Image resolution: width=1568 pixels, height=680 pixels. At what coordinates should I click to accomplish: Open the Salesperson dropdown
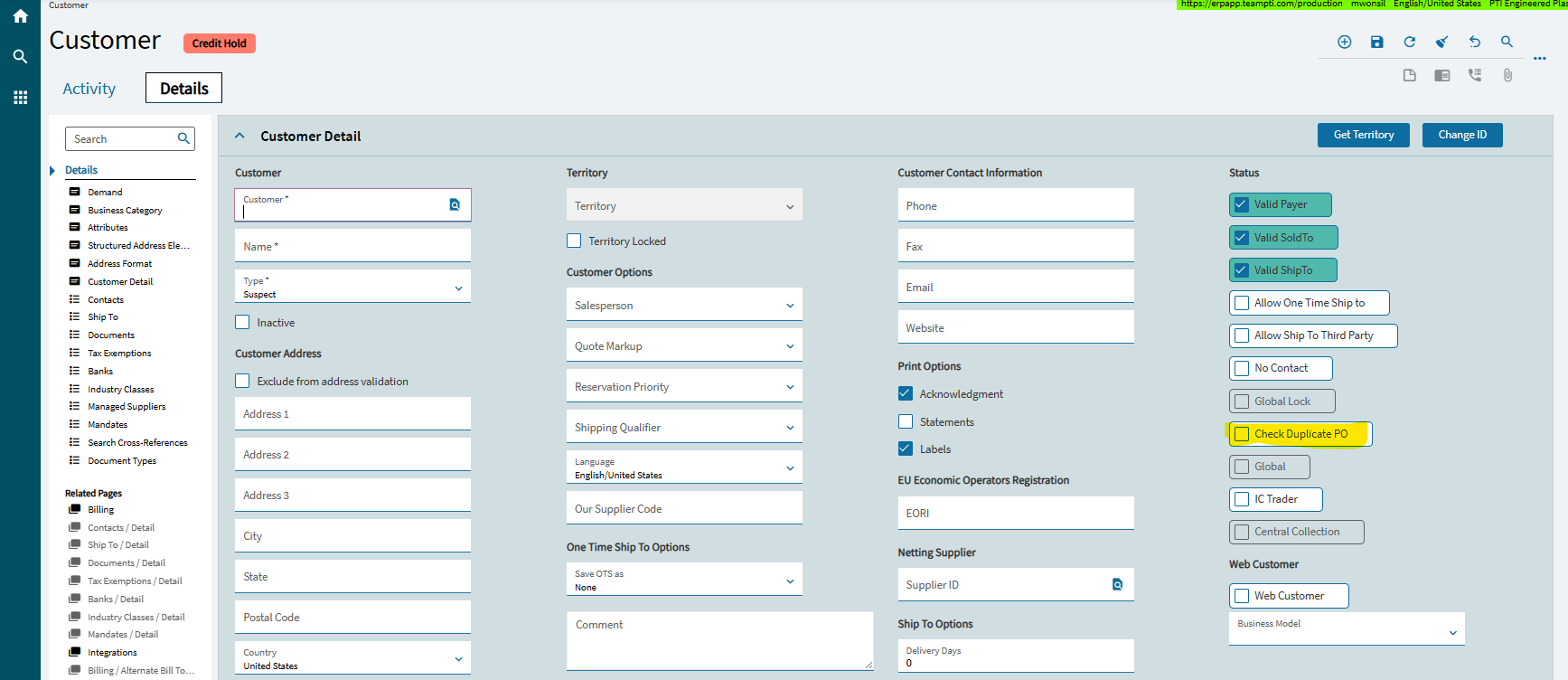[683, 306]
